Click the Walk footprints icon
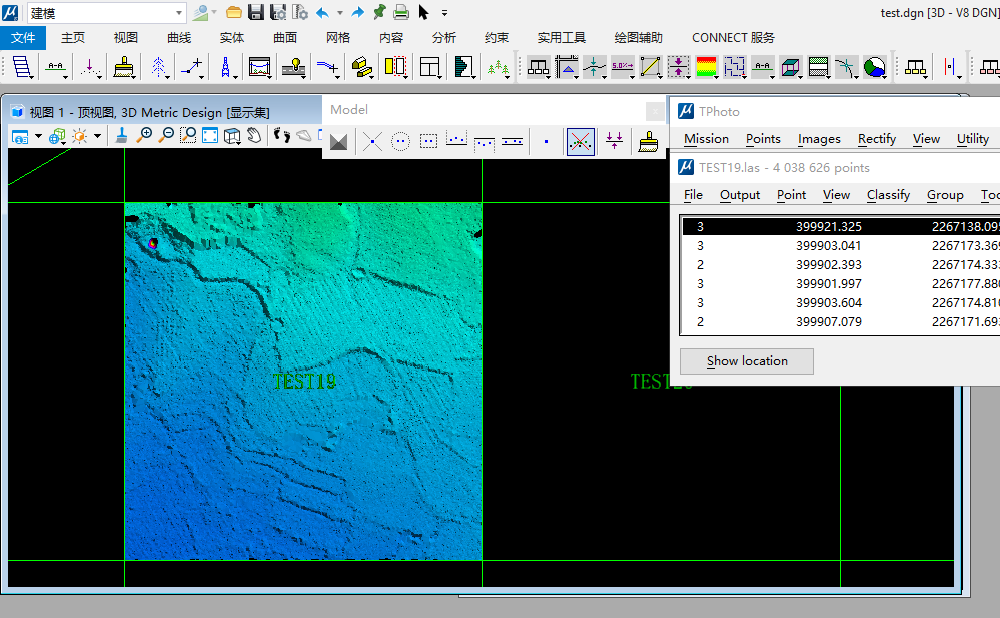The width and height of the screenshot is (1000, 618). tap(282, 136)
